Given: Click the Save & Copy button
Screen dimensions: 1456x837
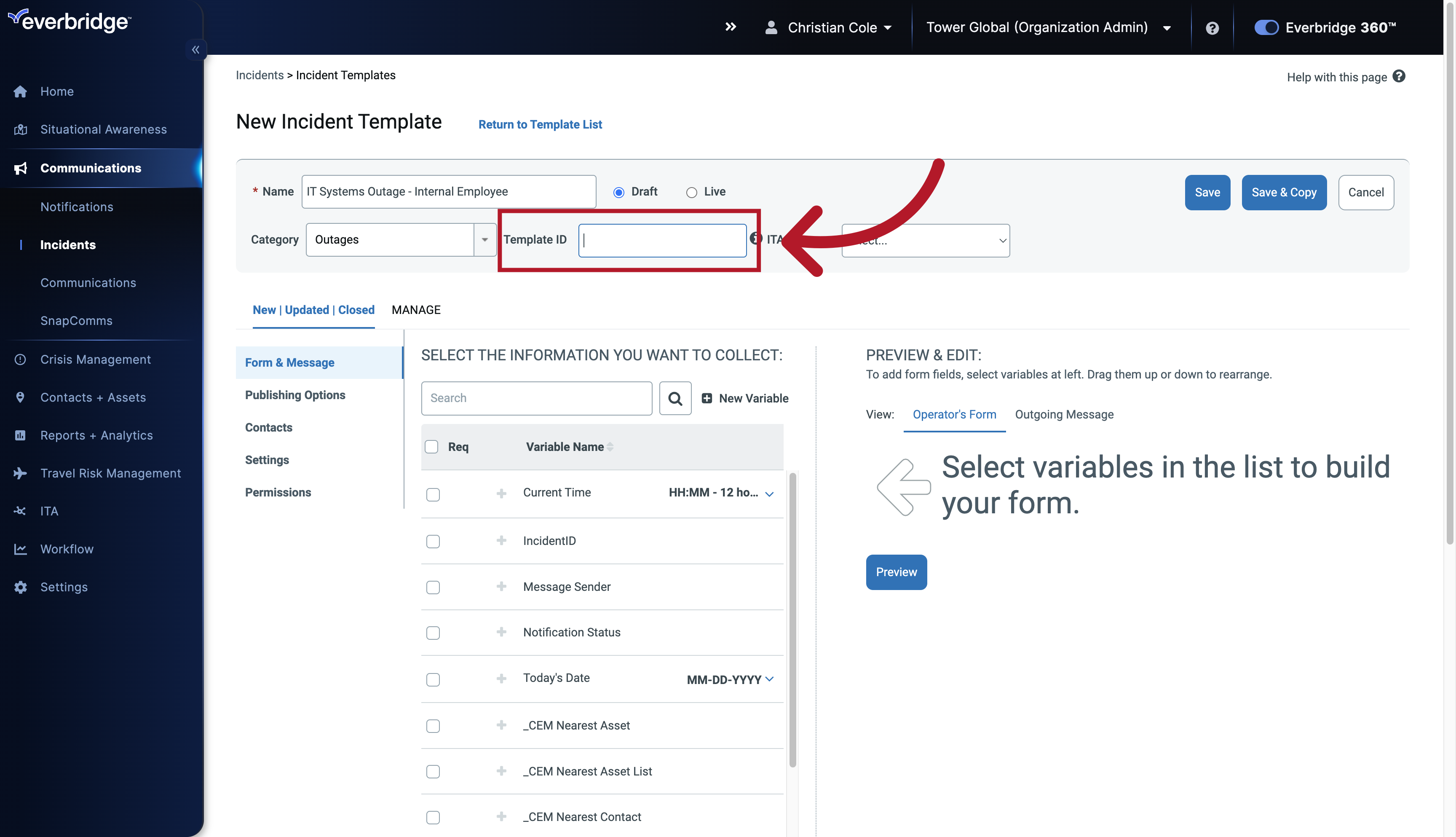Looking at the screenshot, I should [1284, 192].
